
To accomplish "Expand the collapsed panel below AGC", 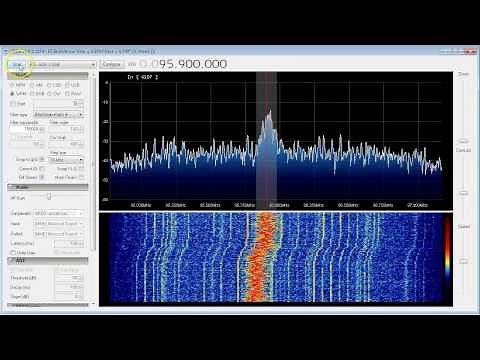I will click(48, 305).
